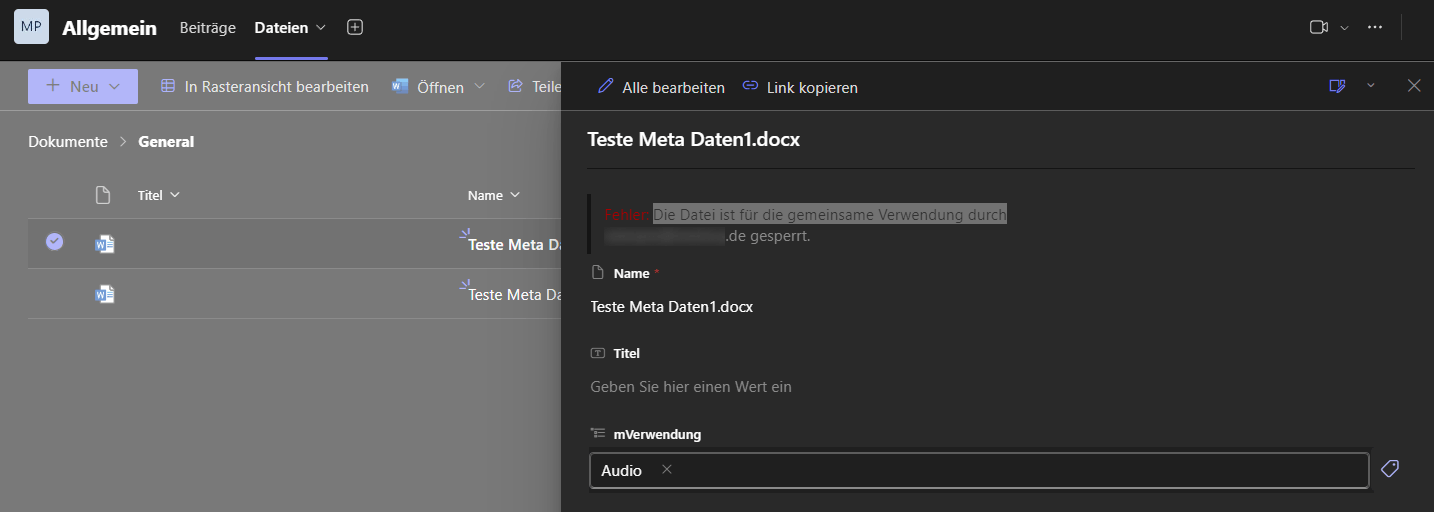1434x512 pixels.
Task: Open the meeting options chevron dropdown
Action: point(1344,28)
